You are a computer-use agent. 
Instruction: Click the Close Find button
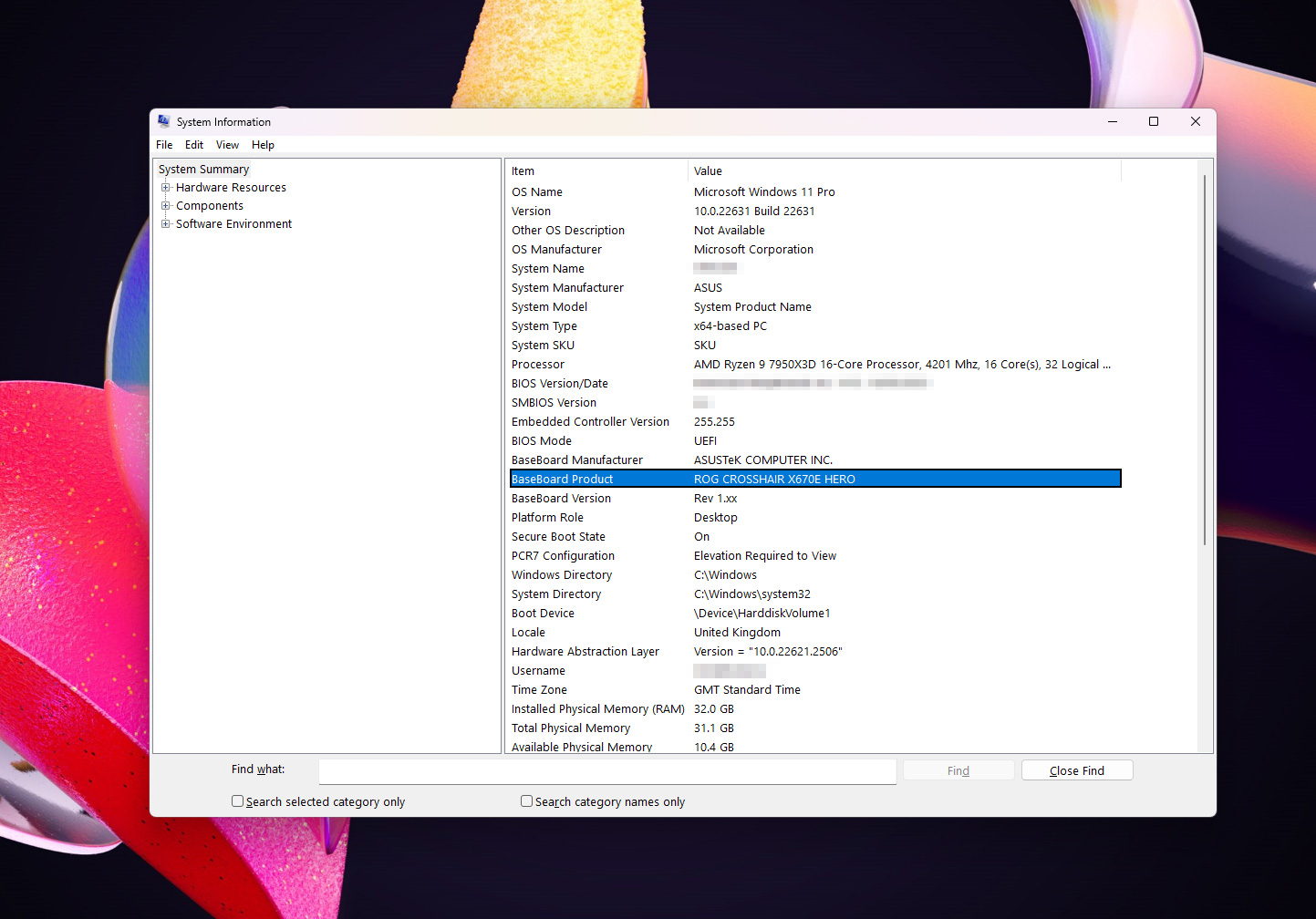pyautogui.click(x=1077, y=770)
